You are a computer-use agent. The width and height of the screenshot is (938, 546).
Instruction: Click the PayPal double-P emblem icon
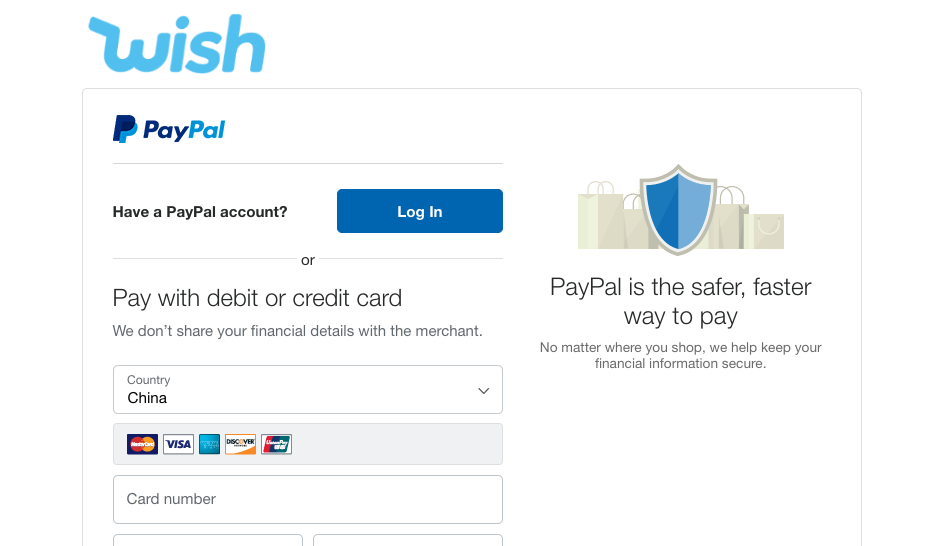pyautogui.click(x=124, y=129)
